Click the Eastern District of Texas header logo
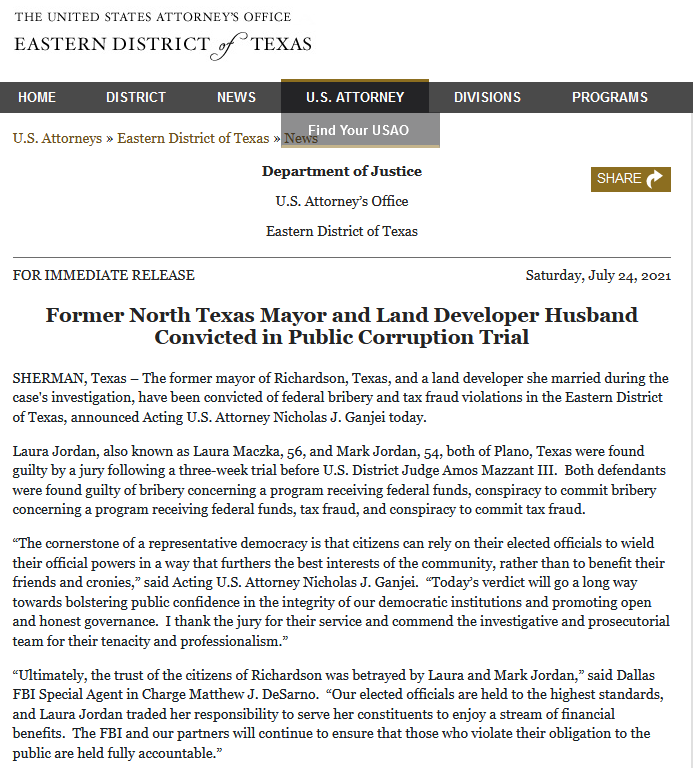Screen dimensions: 693x768 point(163,45)
